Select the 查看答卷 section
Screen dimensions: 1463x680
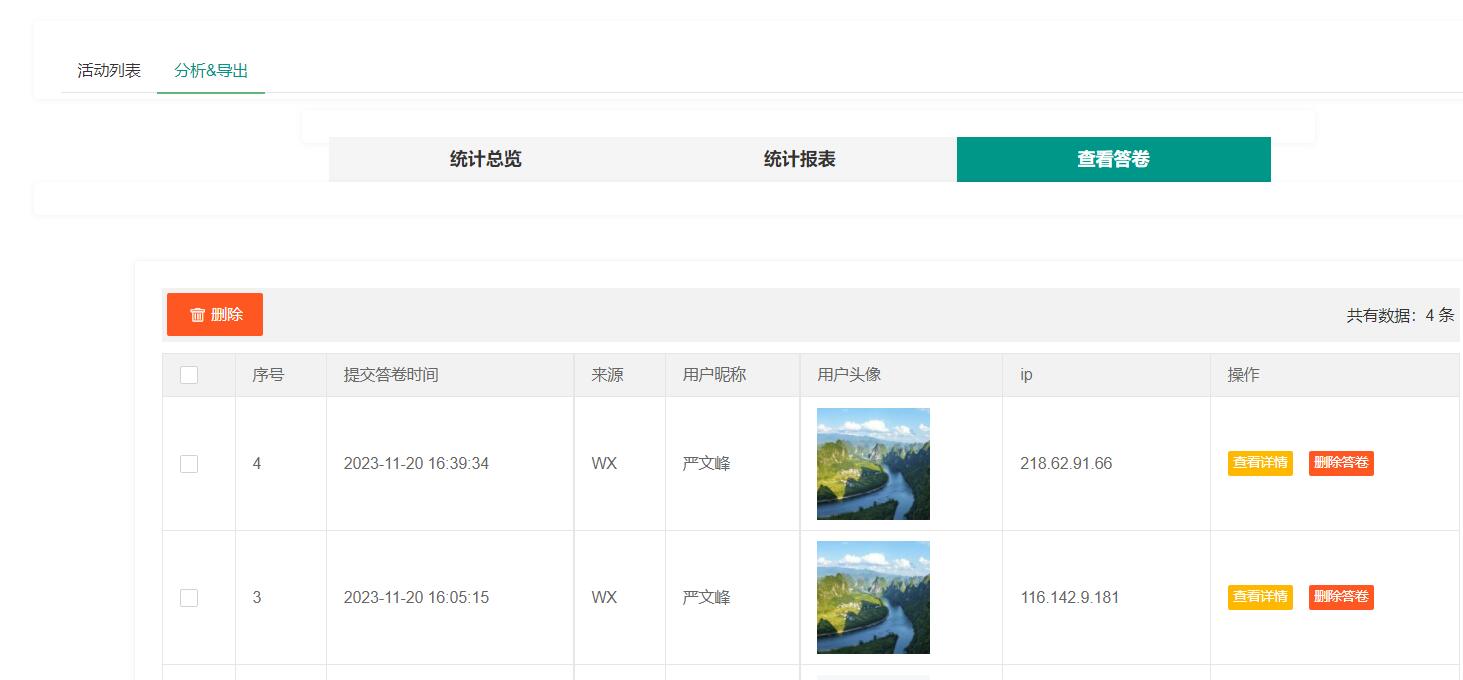tap(1114, 159)
